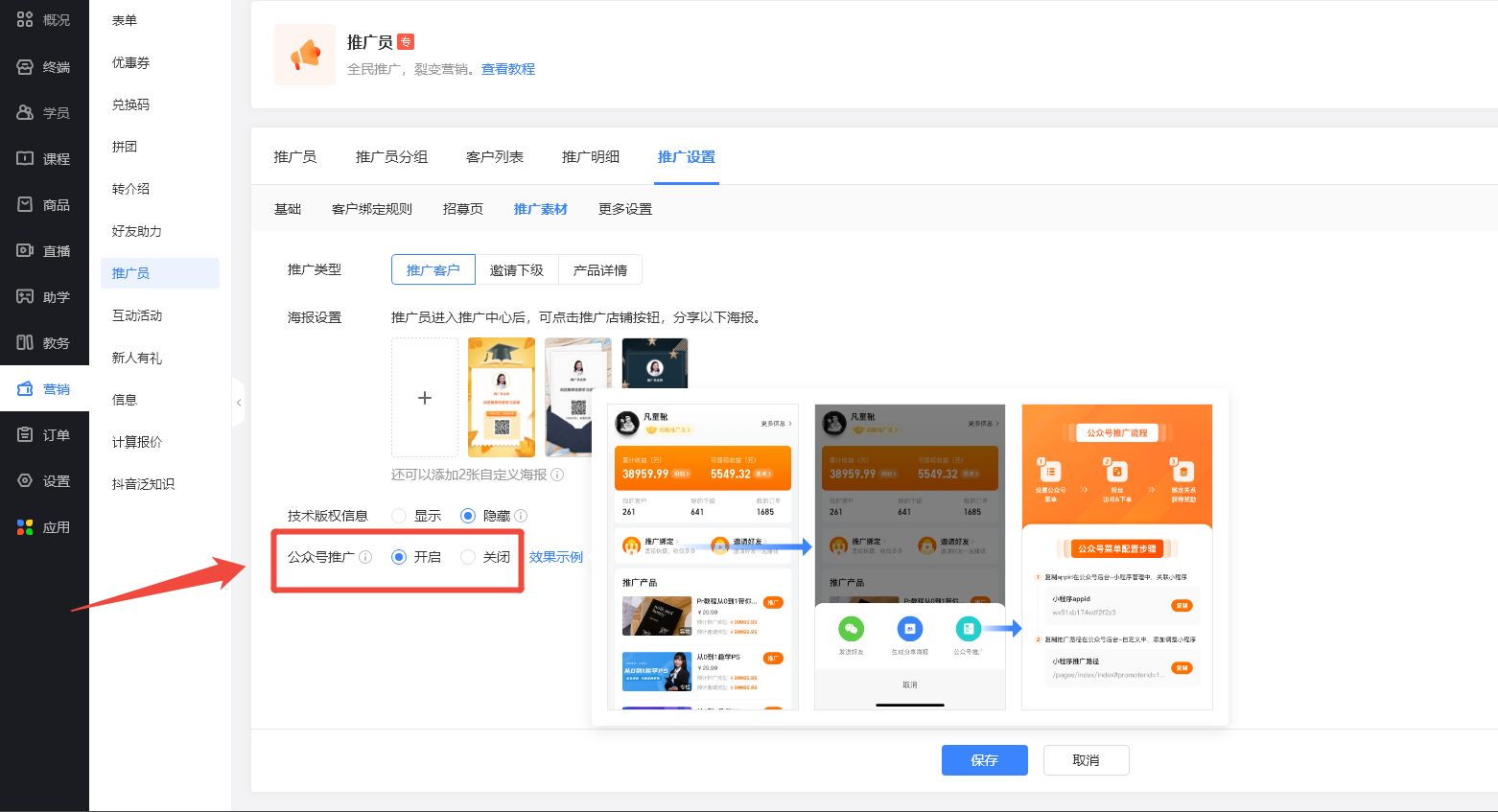Choose 显示 for 技术版权信息
Screen dimensions: 1498x812
399,516
